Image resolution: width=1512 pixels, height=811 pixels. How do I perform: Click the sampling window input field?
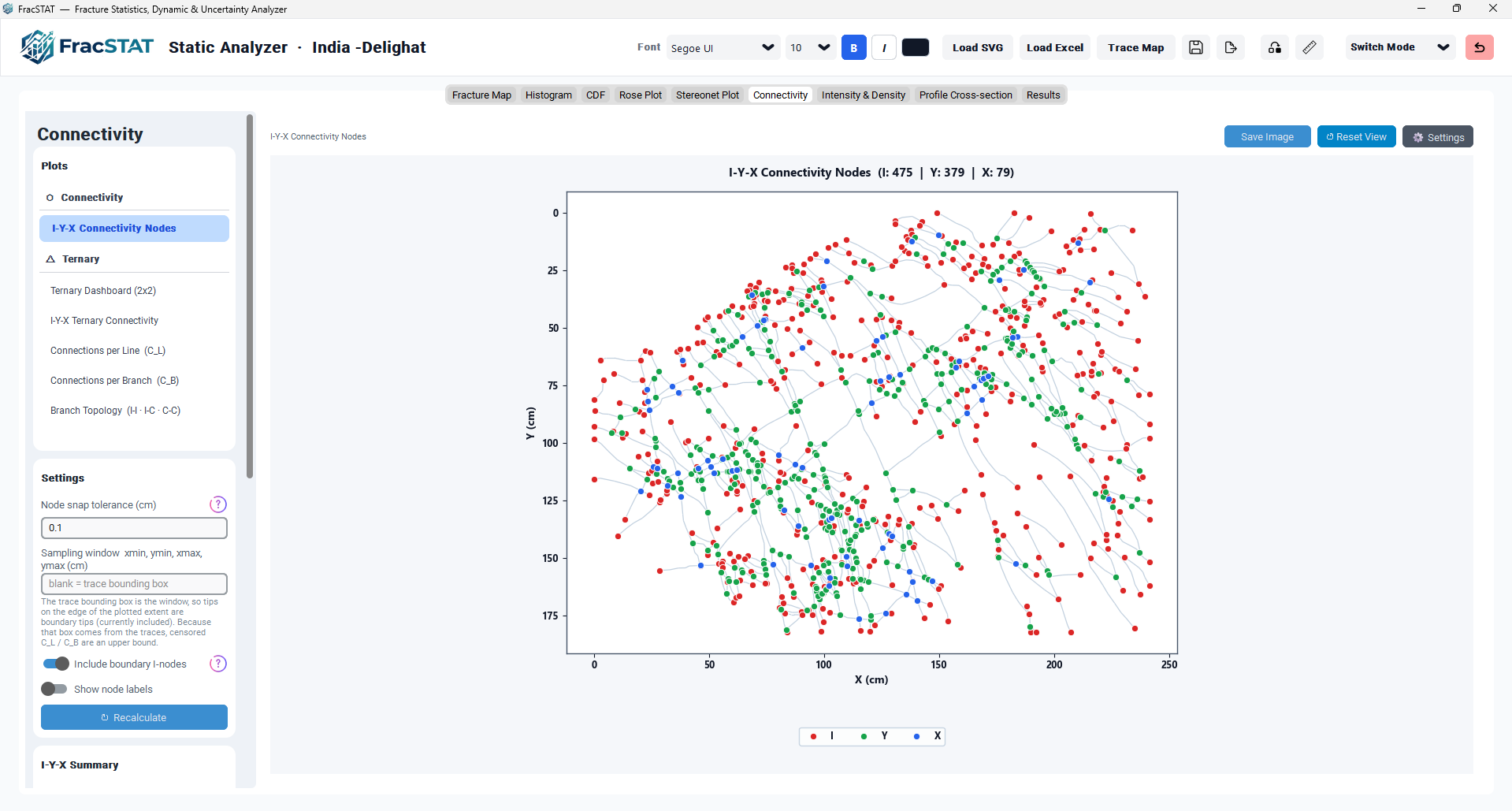tap(134, 584)
